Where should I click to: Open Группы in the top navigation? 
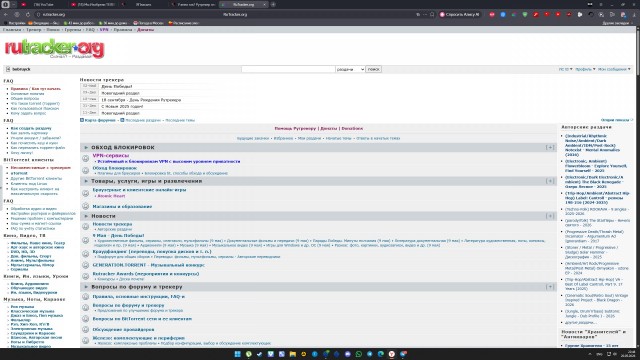point(73,30)
